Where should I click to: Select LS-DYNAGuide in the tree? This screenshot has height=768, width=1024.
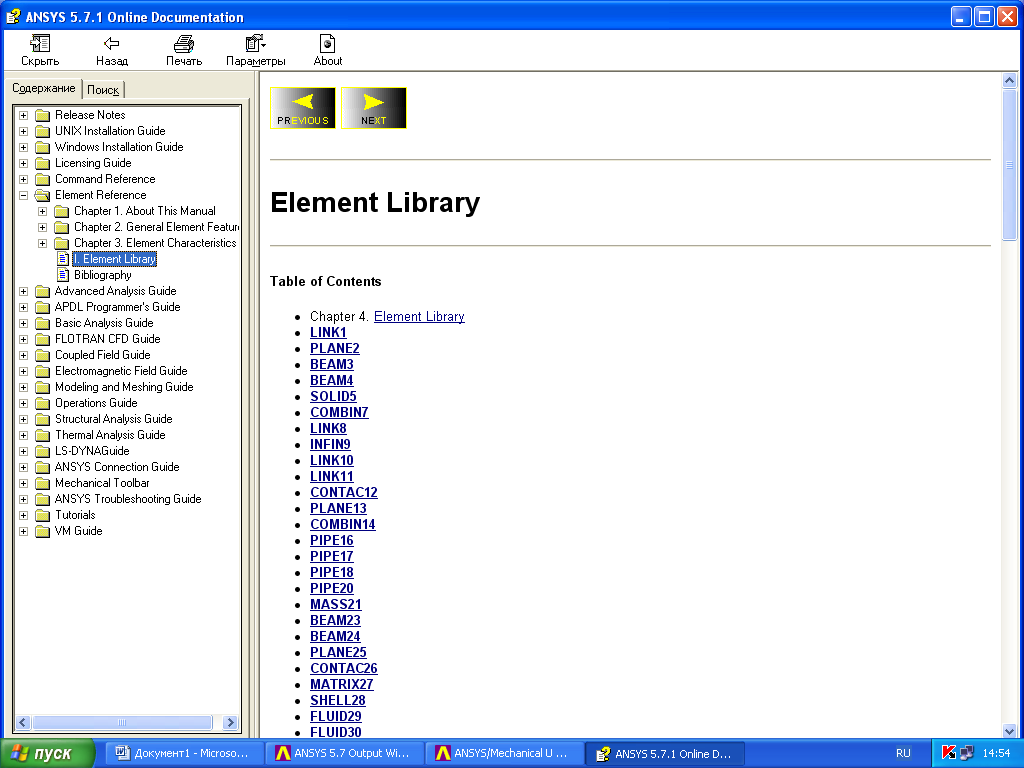pyautogui.click(x=92, y=451)
